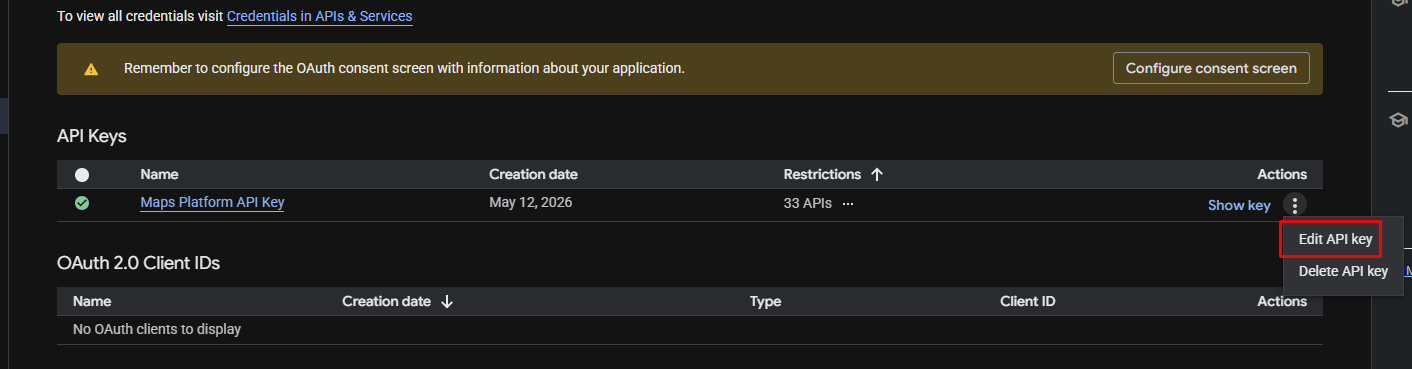Click lower graduation cap icon in right sidebar

point(1398,120)
